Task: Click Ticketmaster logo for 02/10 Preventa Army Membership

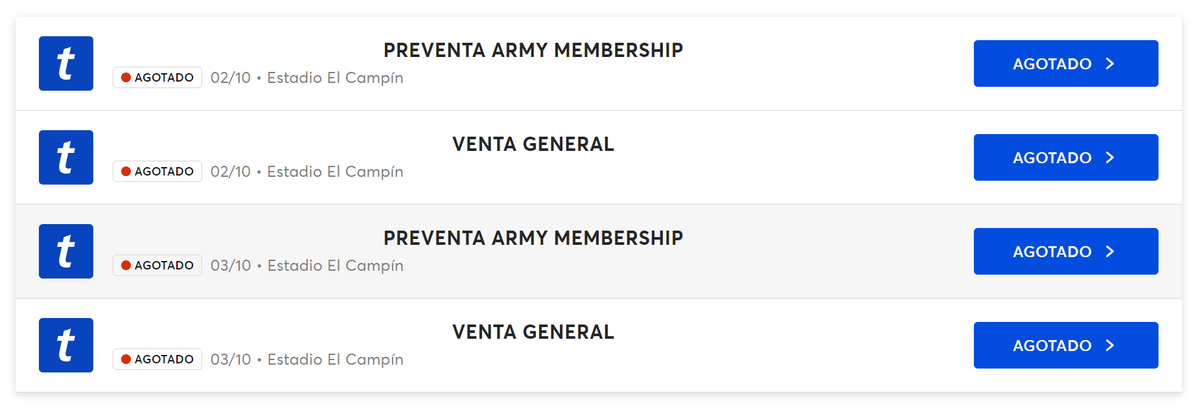Action: [x=65, y=64]
